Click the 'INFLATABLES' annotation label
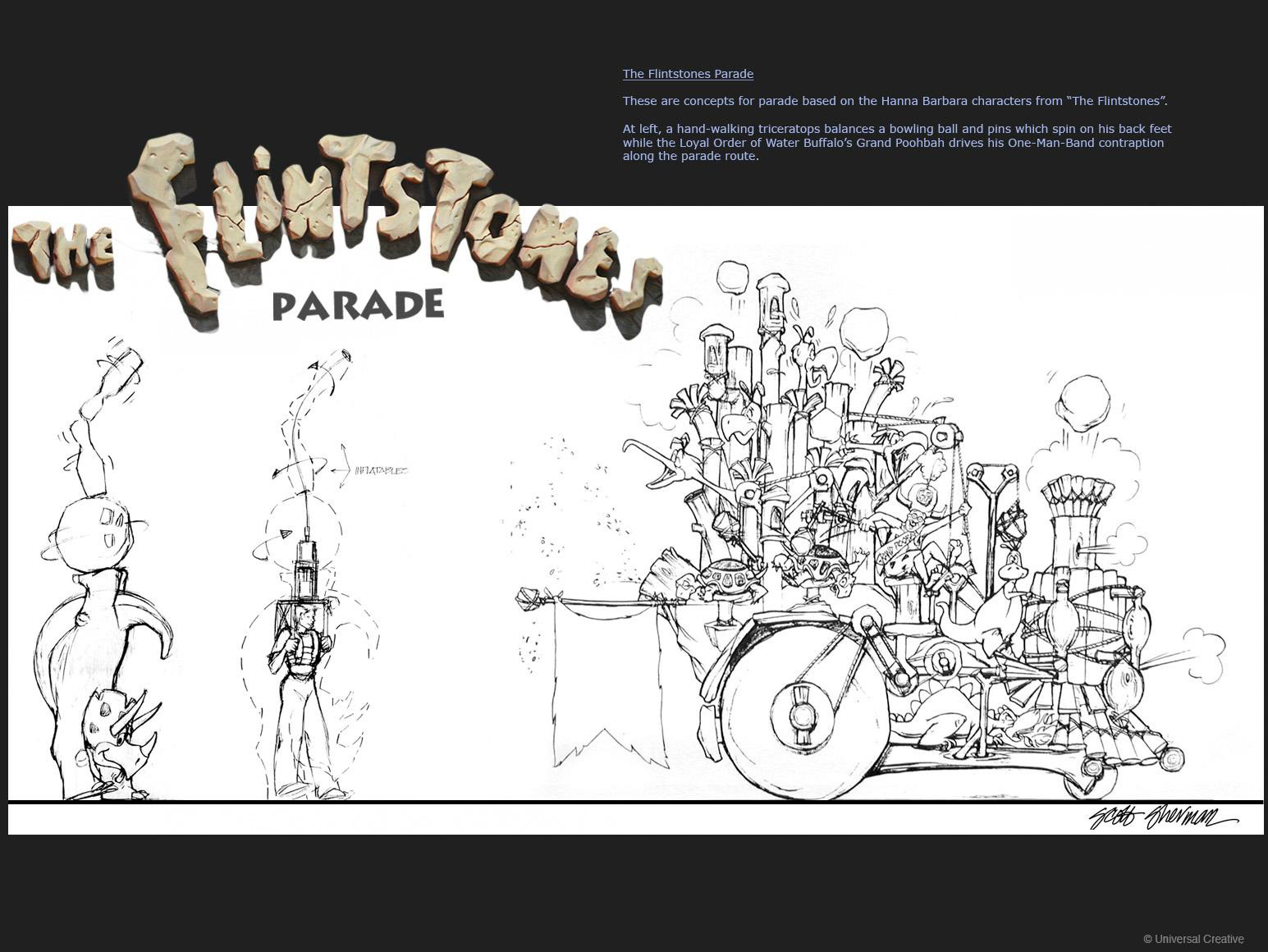 [381, 471]
